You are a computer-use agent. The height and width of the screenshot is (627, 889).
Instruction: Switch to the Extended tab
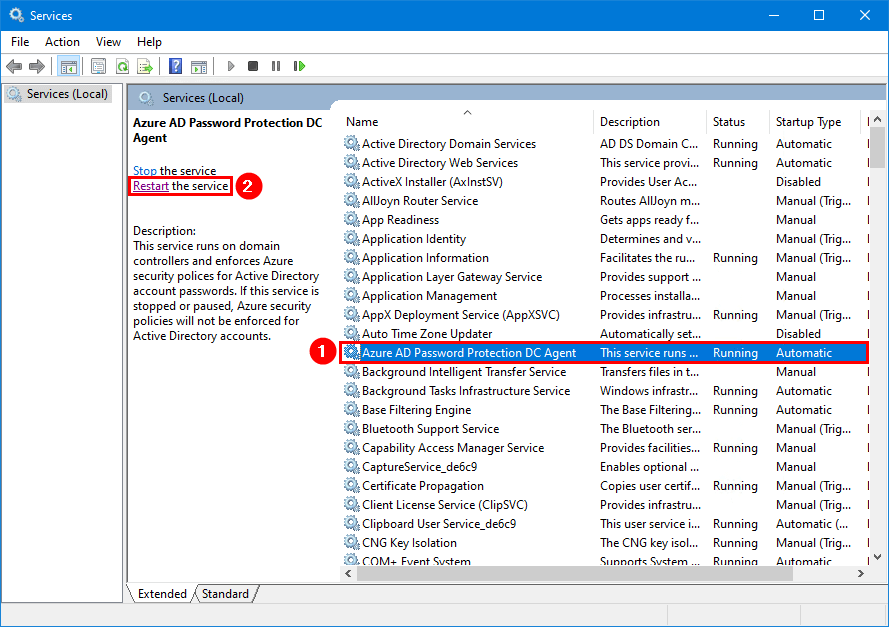[162, 594]
